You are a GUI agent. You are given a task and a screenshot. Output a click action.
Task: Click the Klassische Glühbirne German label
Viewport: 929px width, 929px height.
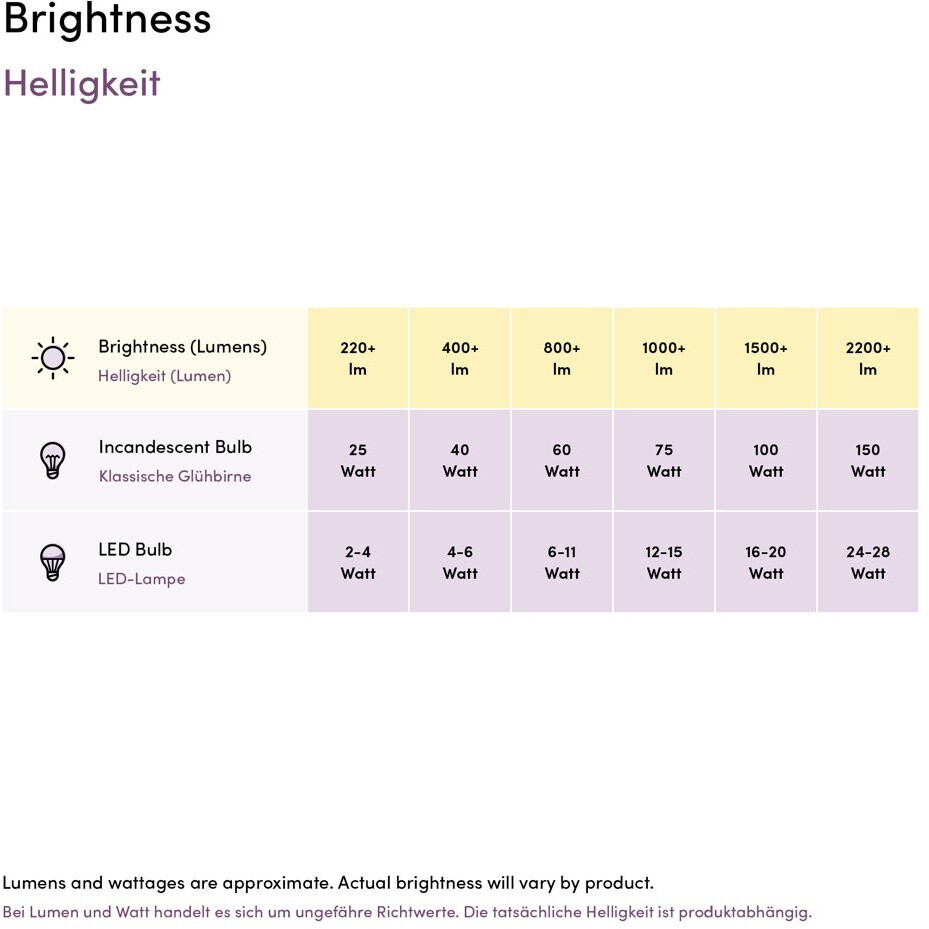click(175, 476)
